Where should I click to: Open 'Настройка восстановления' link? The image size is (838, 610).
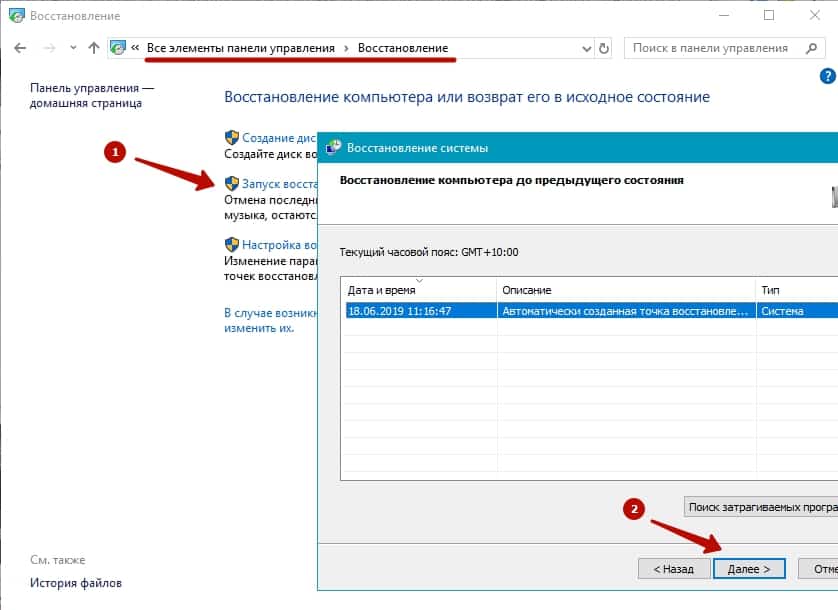(x=280, y=244)
